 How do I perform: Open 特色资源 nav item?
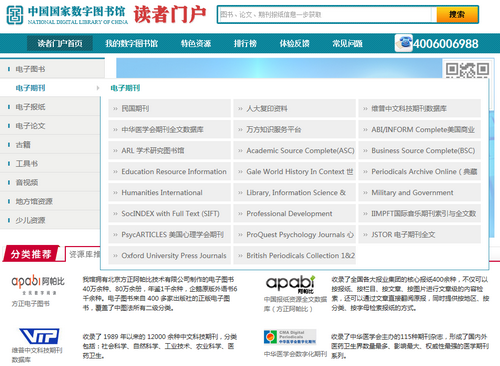[196, 43]
